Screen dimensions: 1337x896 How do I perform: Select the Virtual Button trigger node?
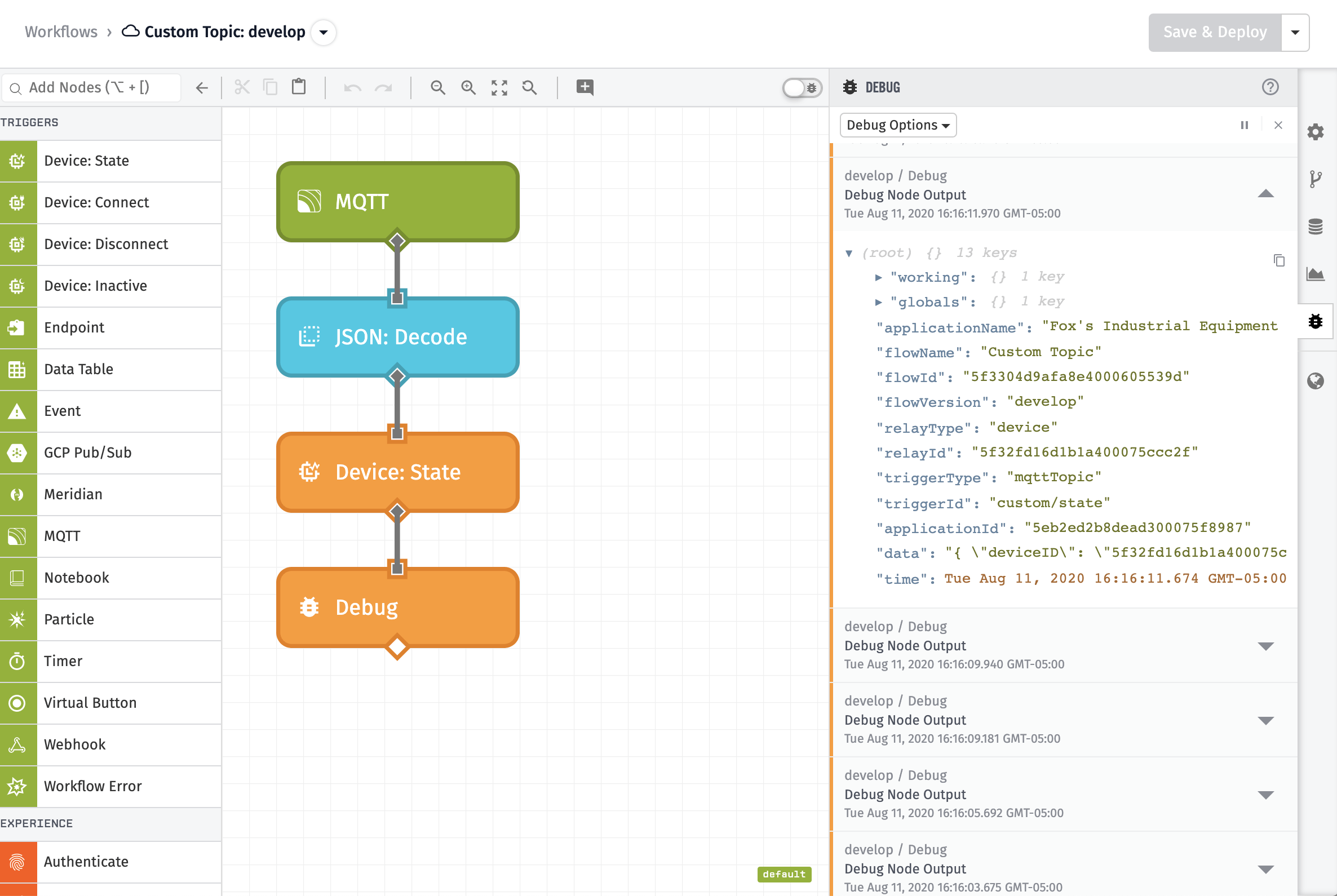110,703
